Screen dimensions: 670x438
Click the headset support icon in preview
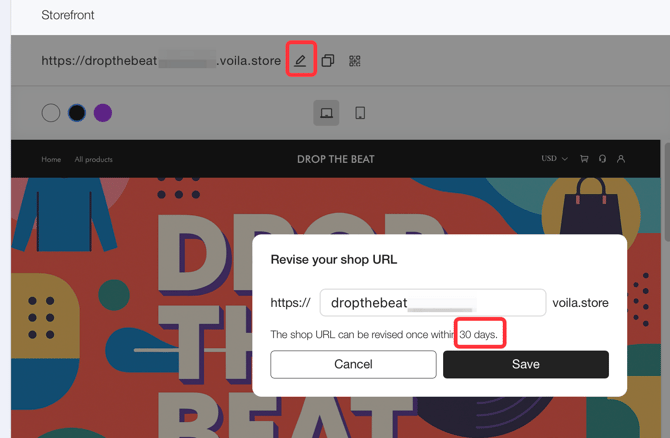coord(602,159)
